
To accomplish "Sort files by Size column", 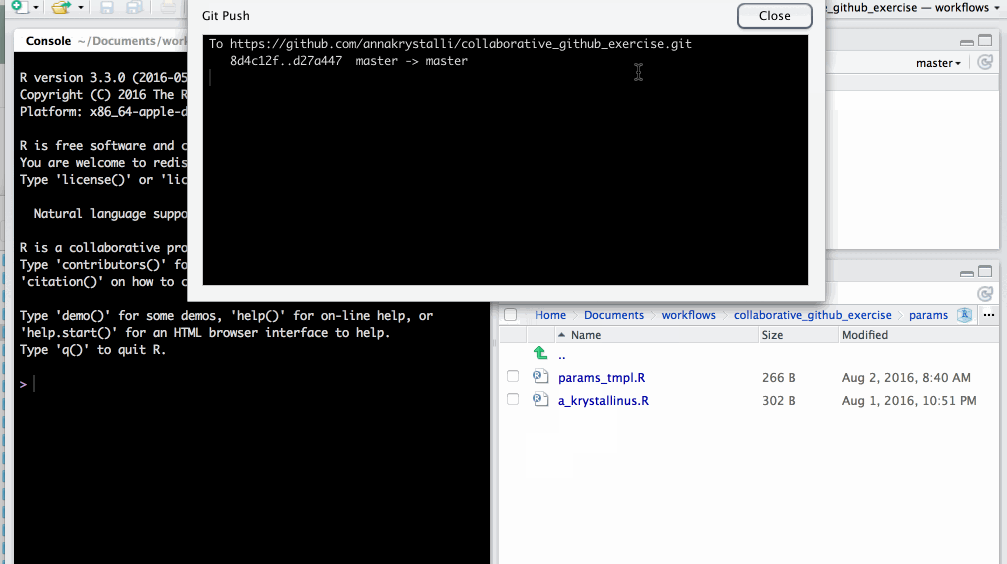I will 798,335.
